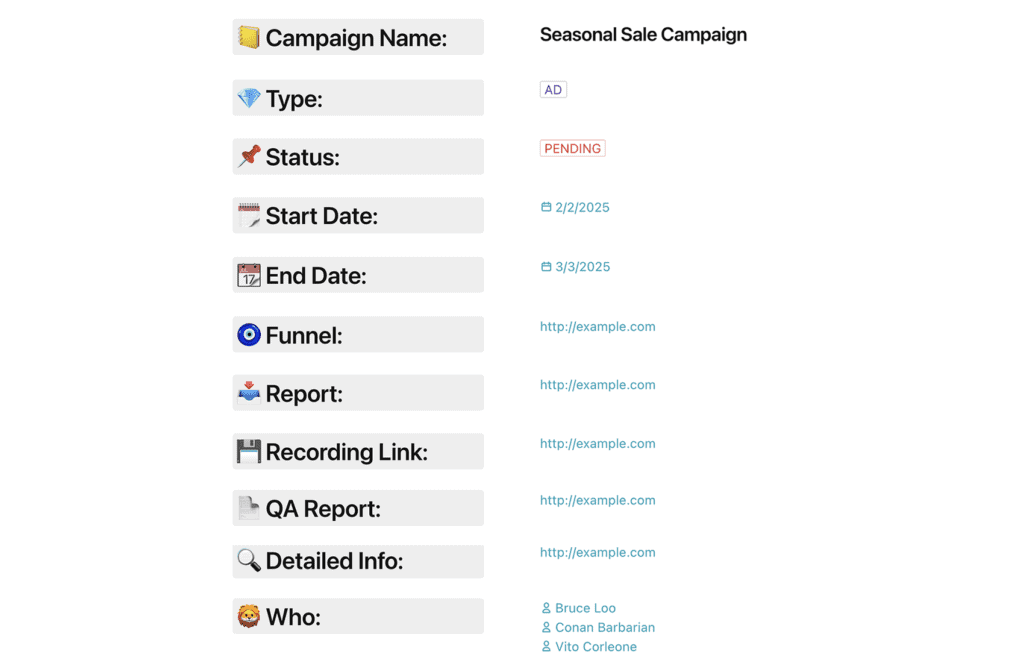Image resolution: width=1024 pixels, height=663 pixels.
Task: Select the Vito Corleone person mention
Action: tap(595, 647)
